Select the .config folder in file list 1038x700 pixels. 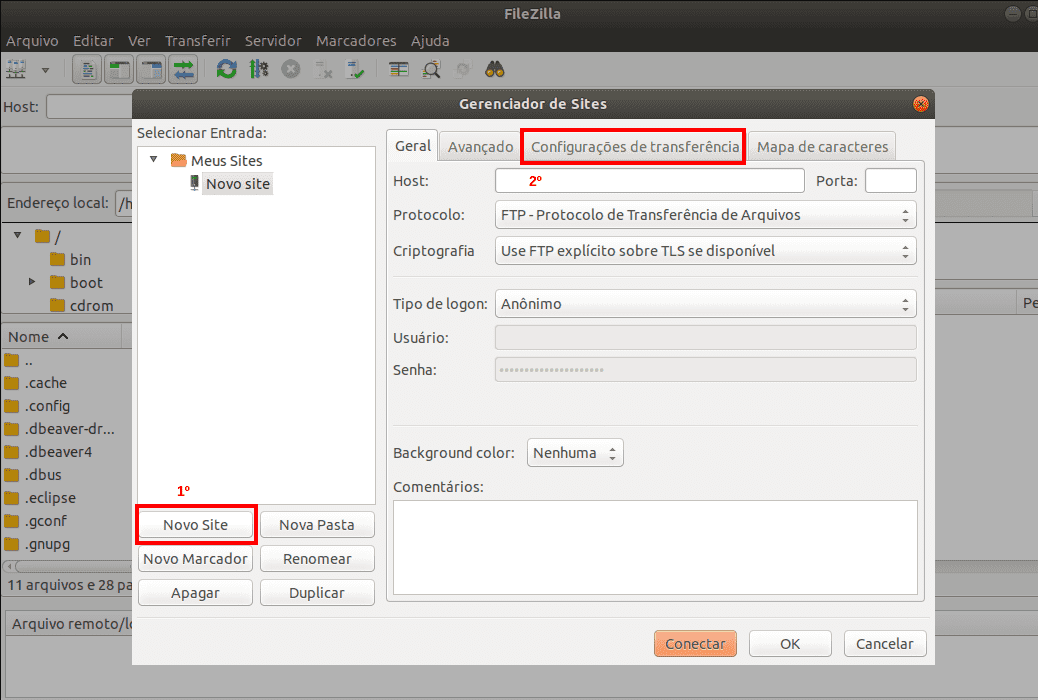(38, 406)
